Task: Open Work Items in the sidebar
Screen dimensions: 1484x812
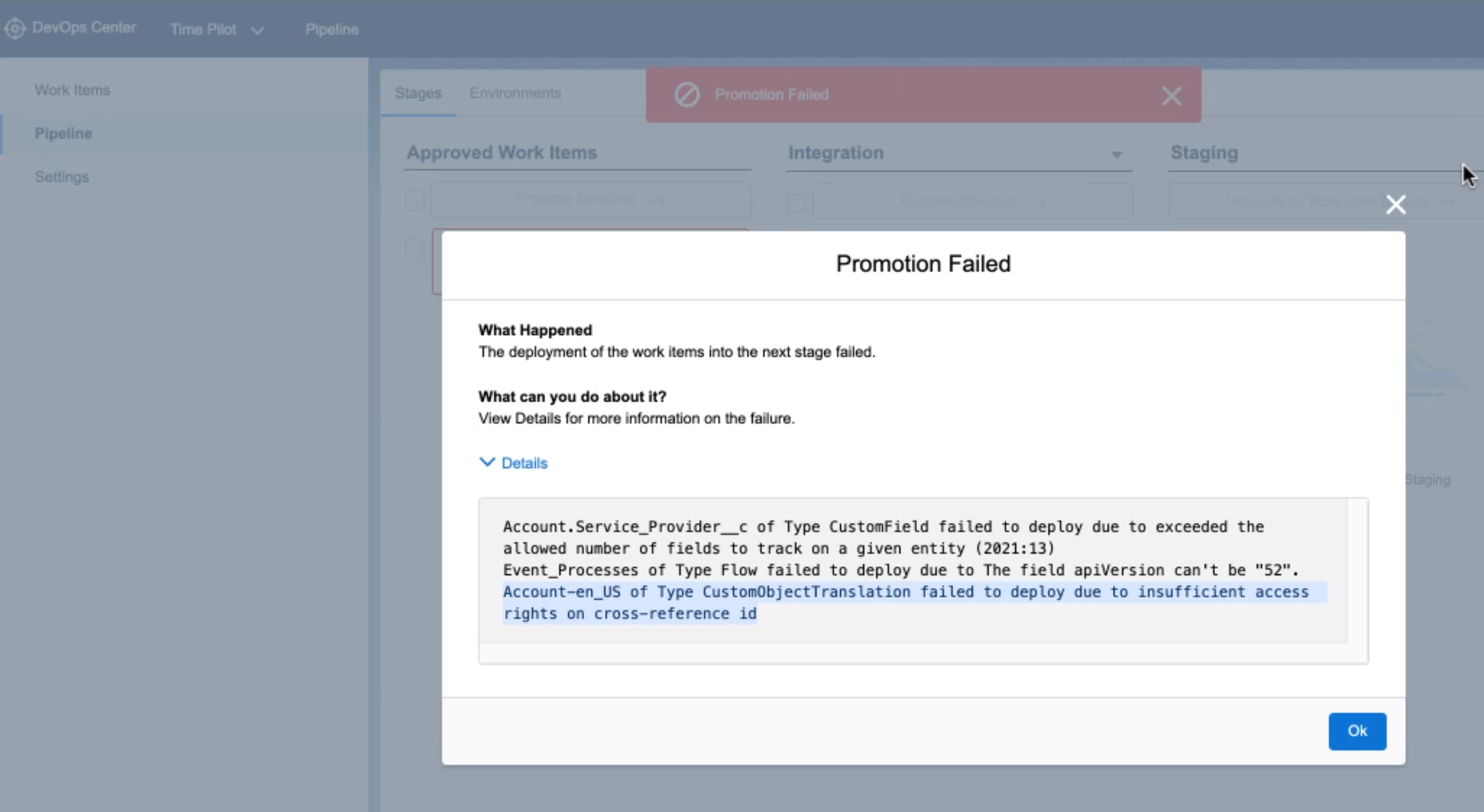Action: click(72, 91)
